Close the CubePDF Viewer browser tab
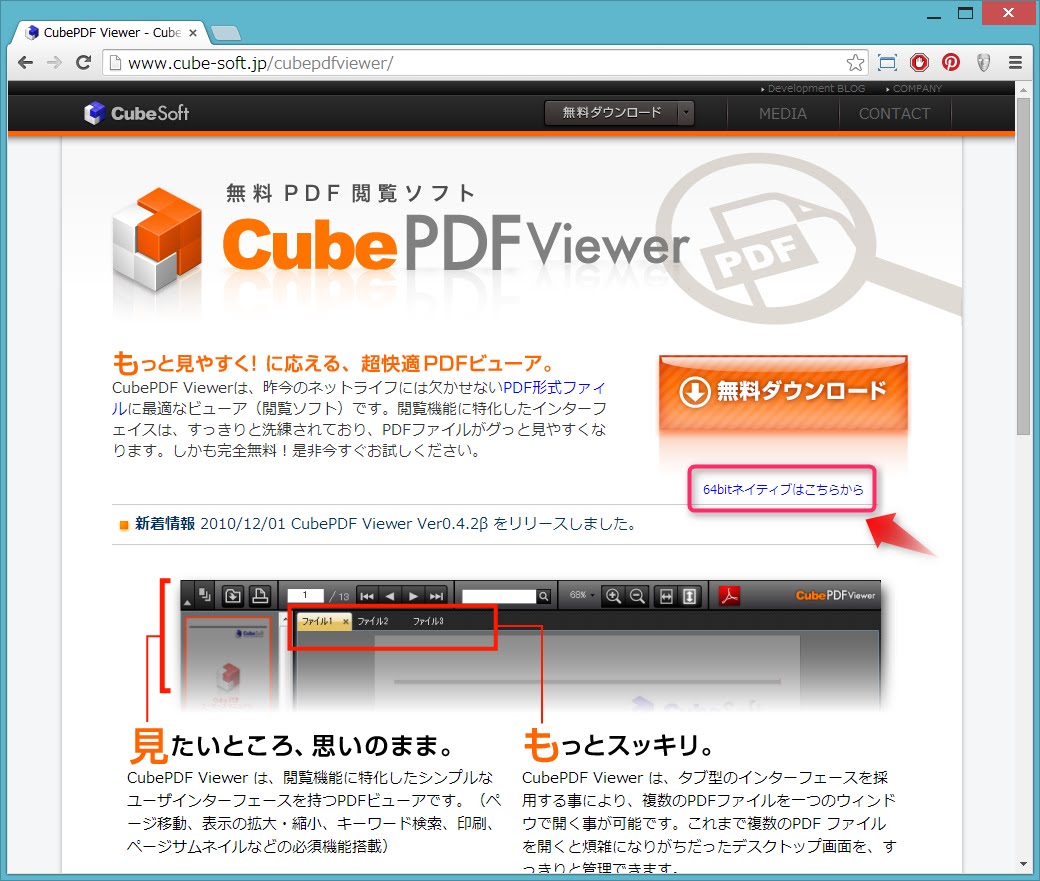 (x=193, y=33)
